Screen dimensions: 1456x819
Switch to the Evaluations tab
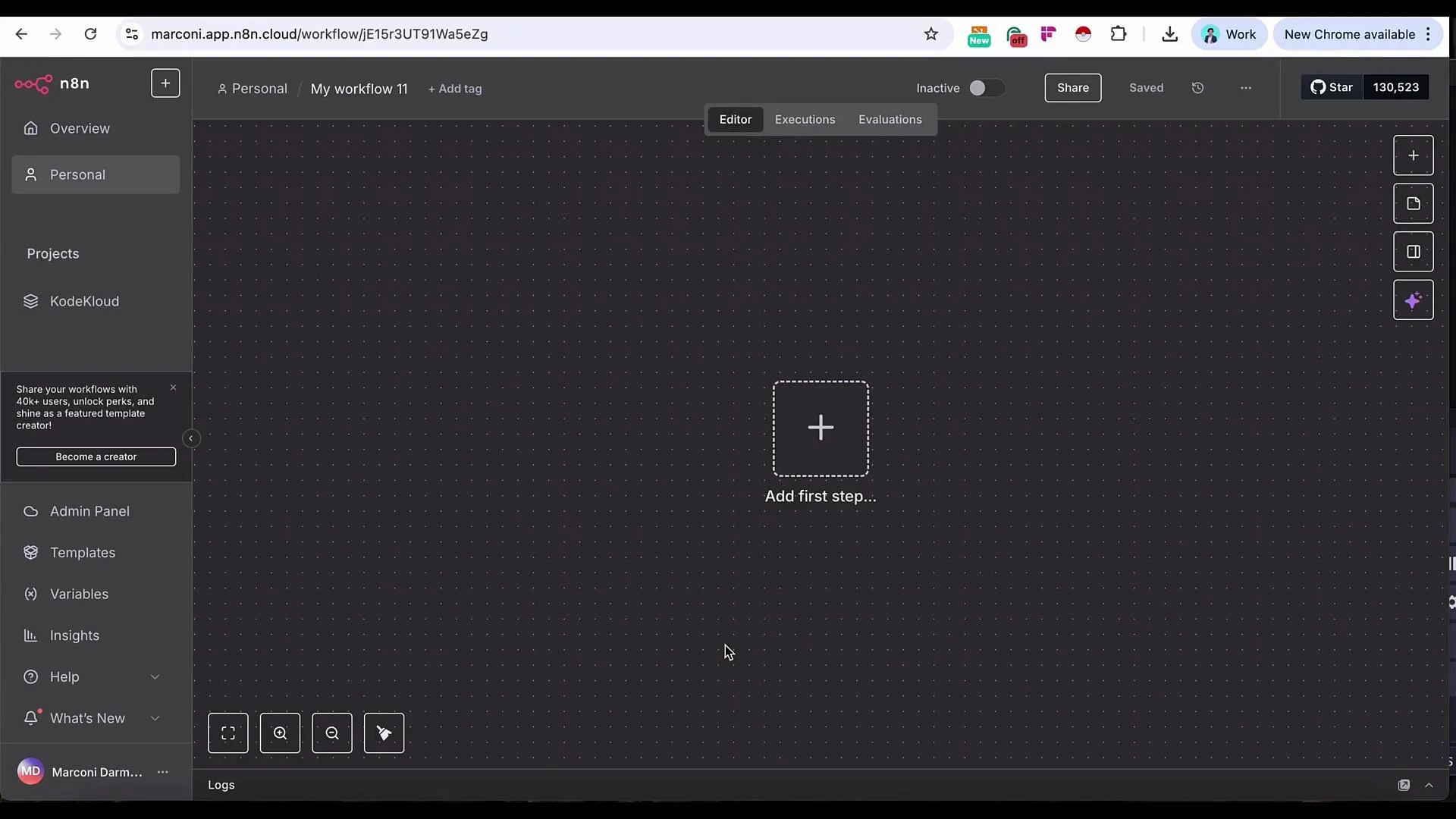[890, 120]
